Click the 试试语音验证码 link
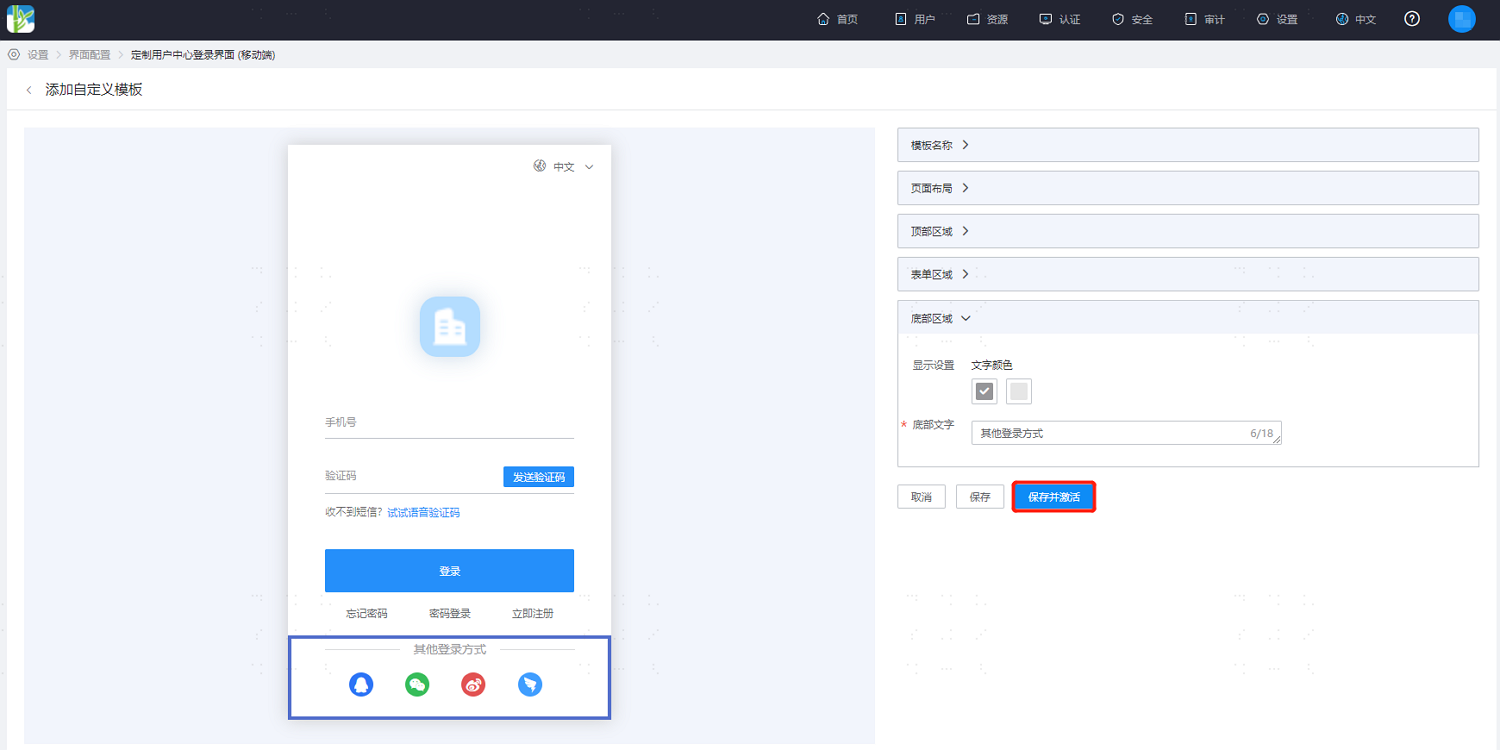 (424, 512)
